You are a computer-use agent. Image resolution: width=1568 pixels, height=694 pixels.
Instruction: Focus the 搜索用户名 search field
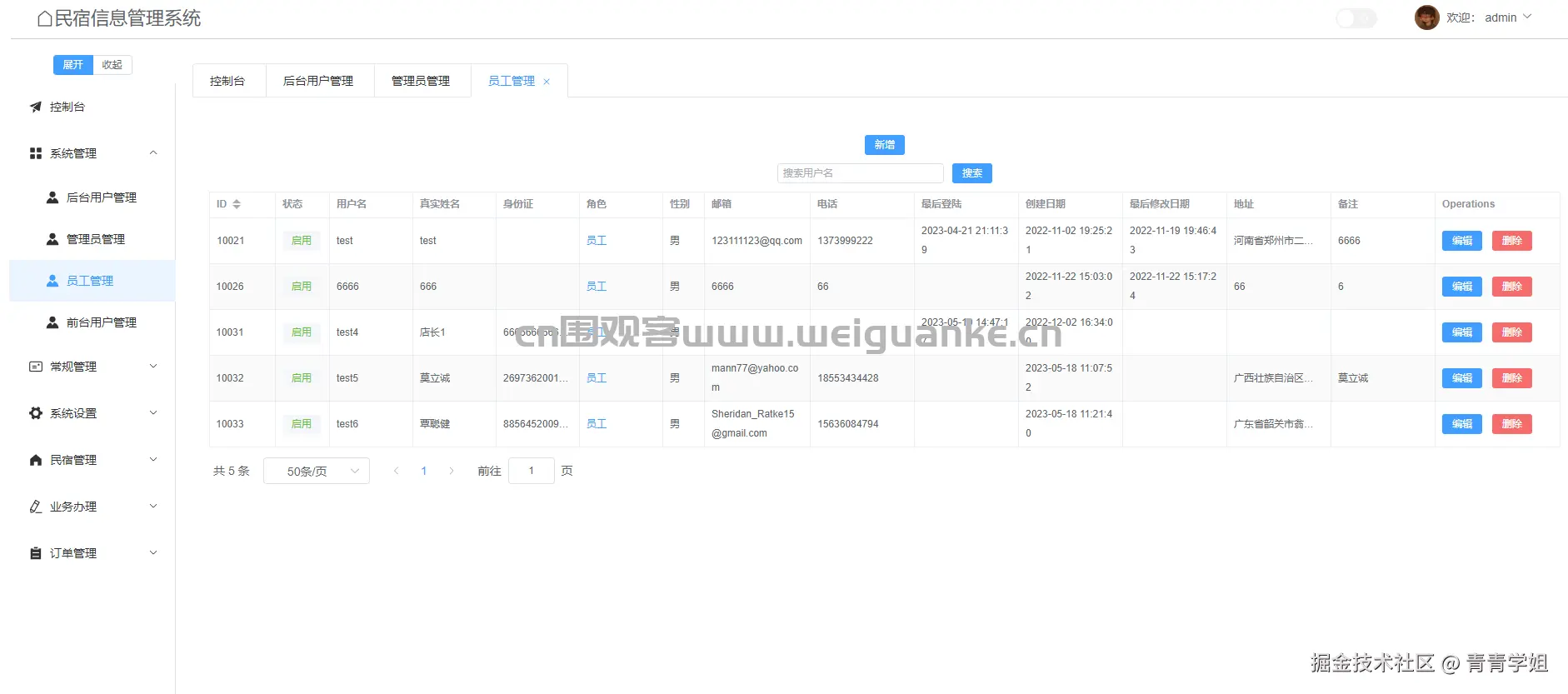coord(861,173)
